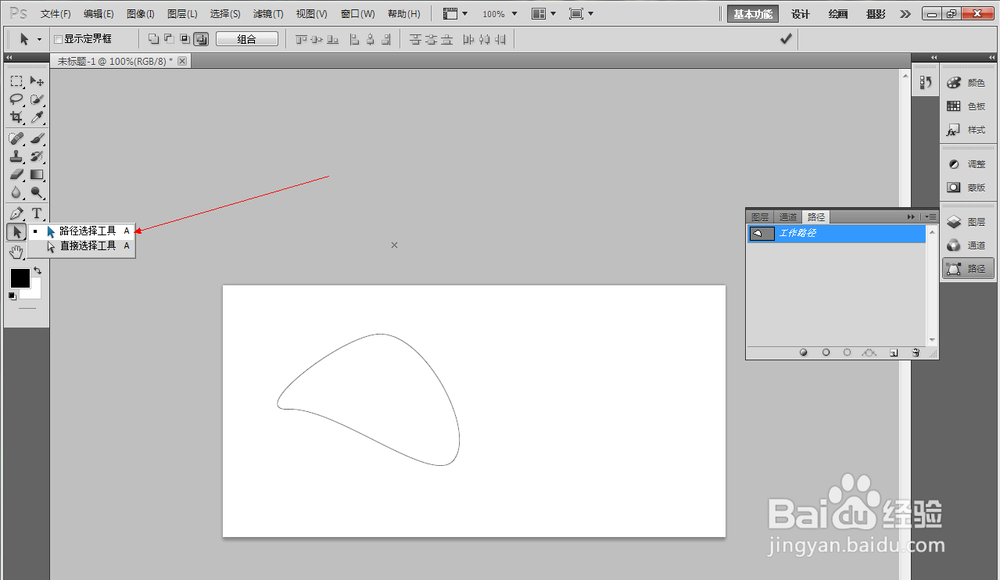Select the Gradient tool
Viewport: 1000px width, 580px height.
coord(37,174)
